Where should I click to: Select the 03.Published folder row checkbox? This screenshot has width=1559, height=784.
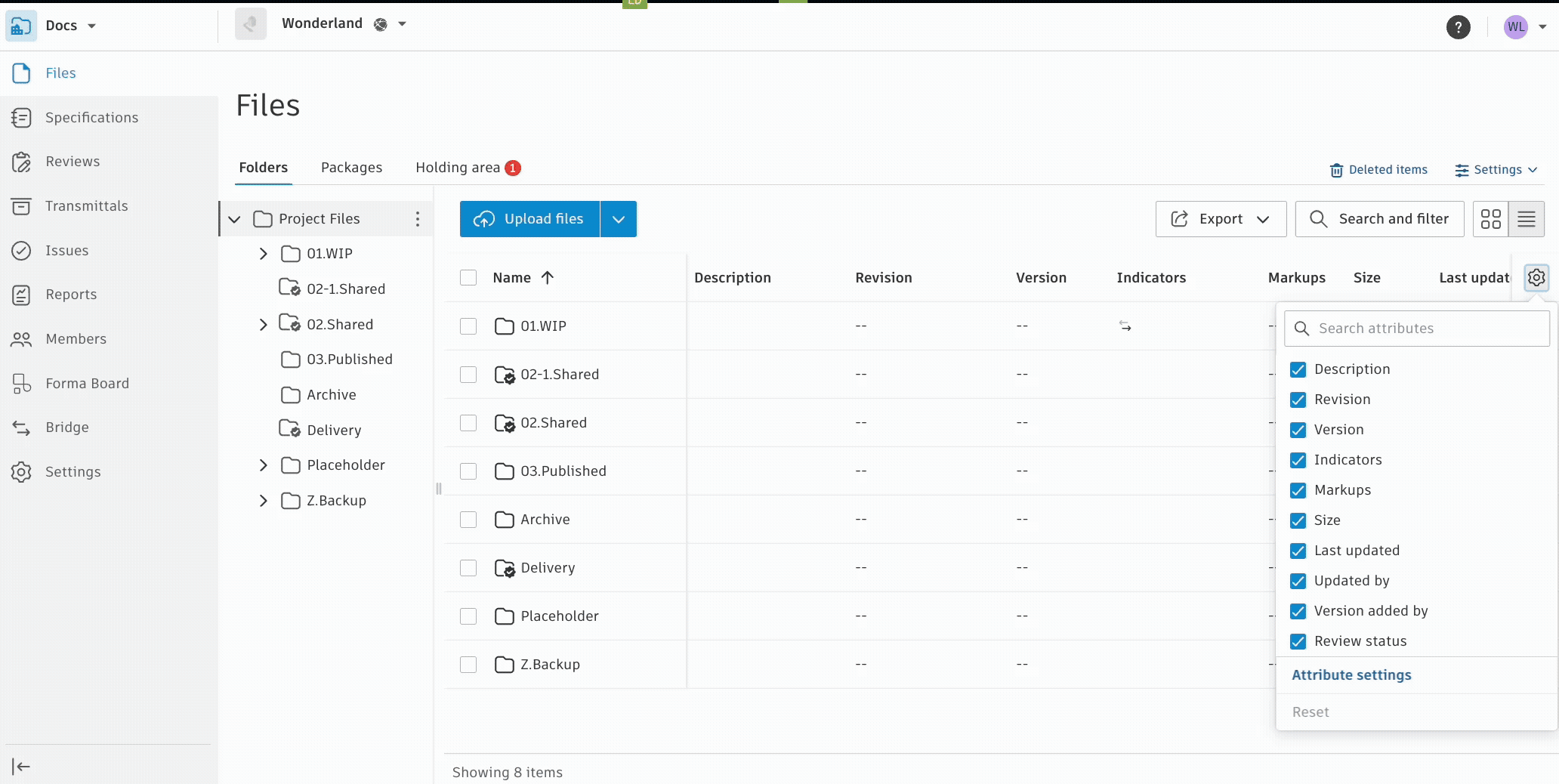tap(468, 471)
